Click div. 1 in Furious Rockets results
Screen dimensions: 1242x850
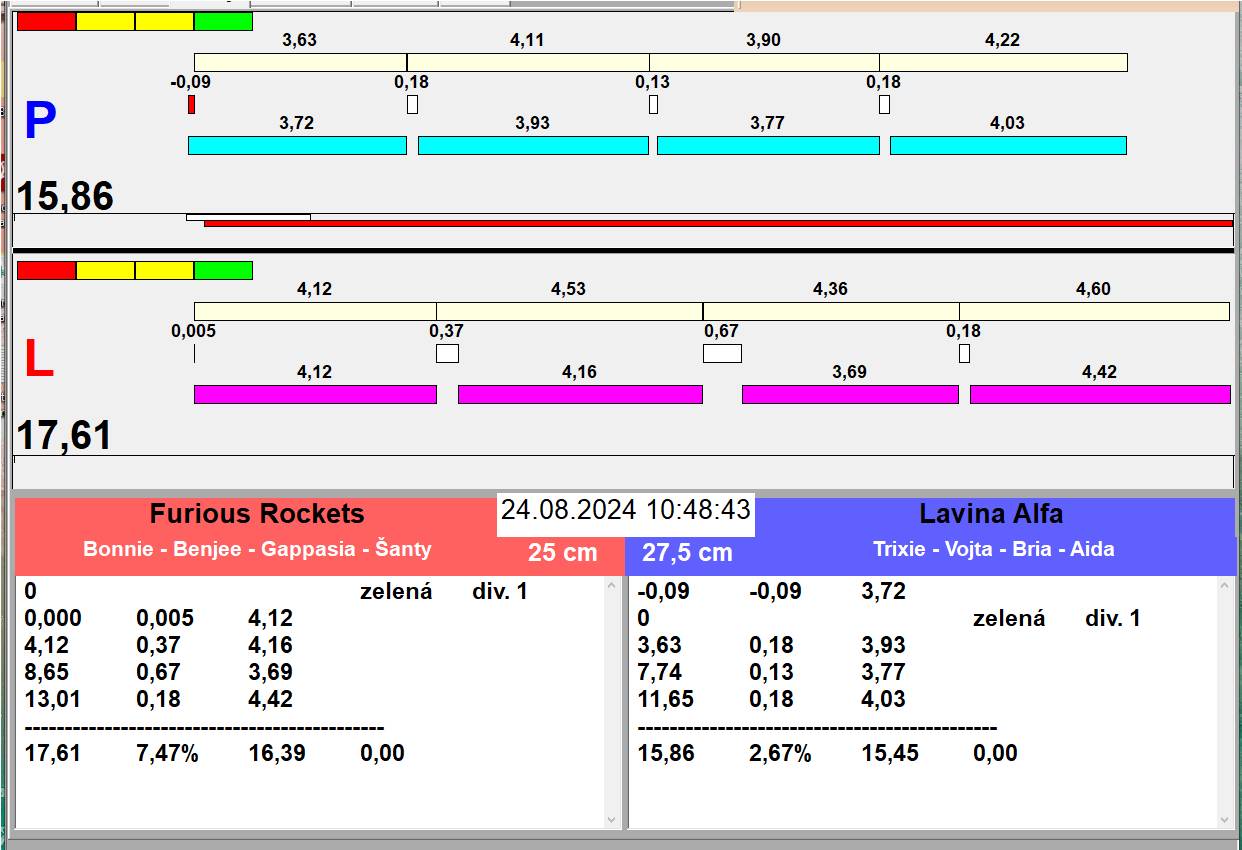499,591
